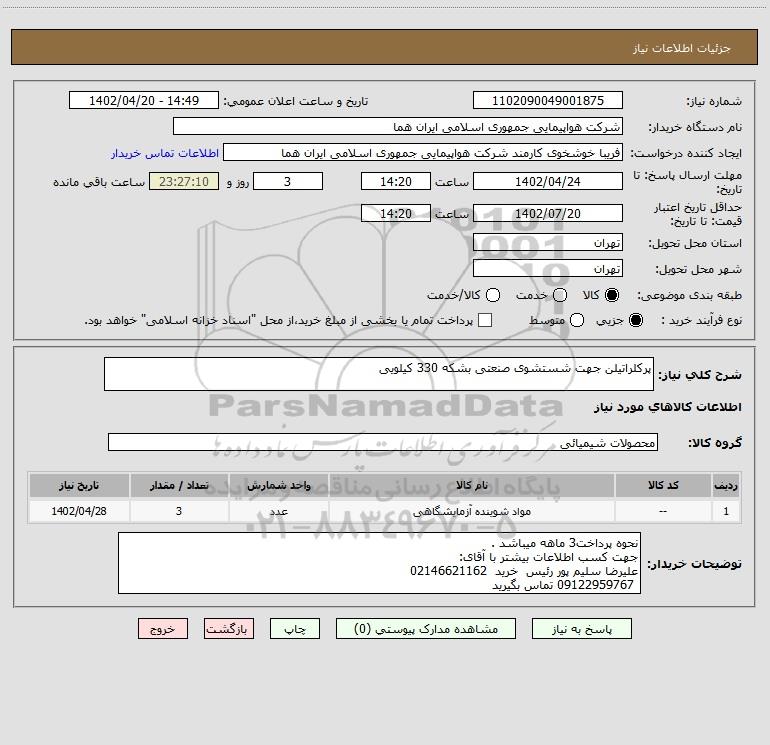Screen dimensions: 770x745
Task: Click the جزئیات اطلاعات نیاز header title
Action: point(681,48)
